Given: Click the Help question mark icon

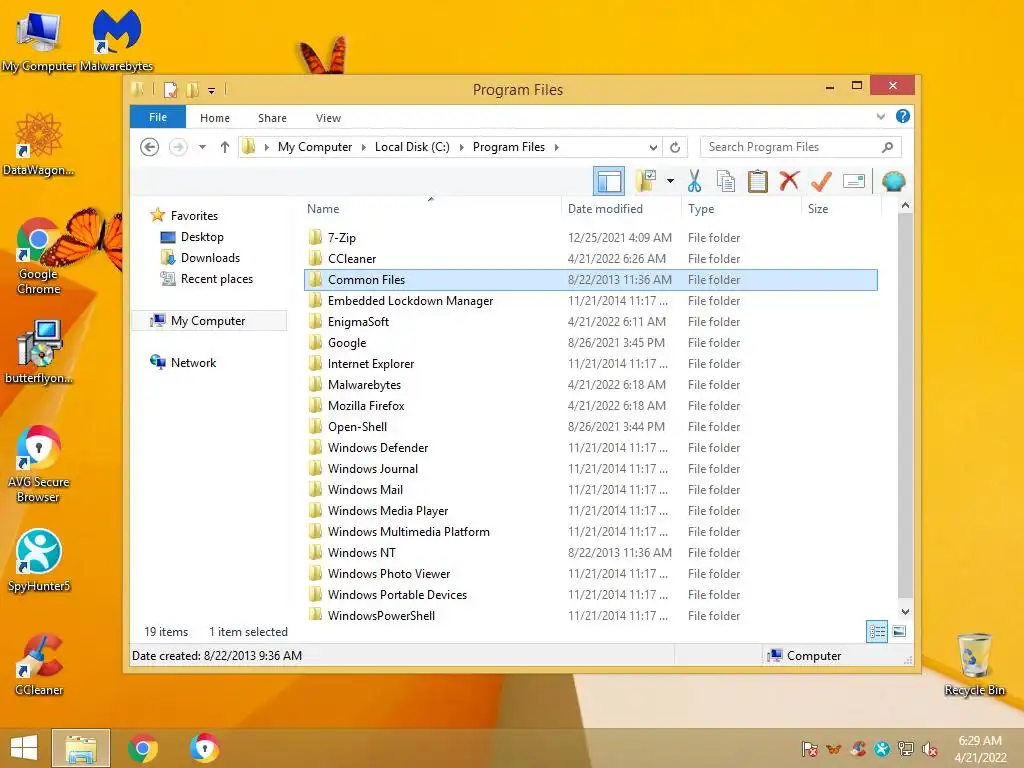Looking at the screenshot, I should 903,116.
